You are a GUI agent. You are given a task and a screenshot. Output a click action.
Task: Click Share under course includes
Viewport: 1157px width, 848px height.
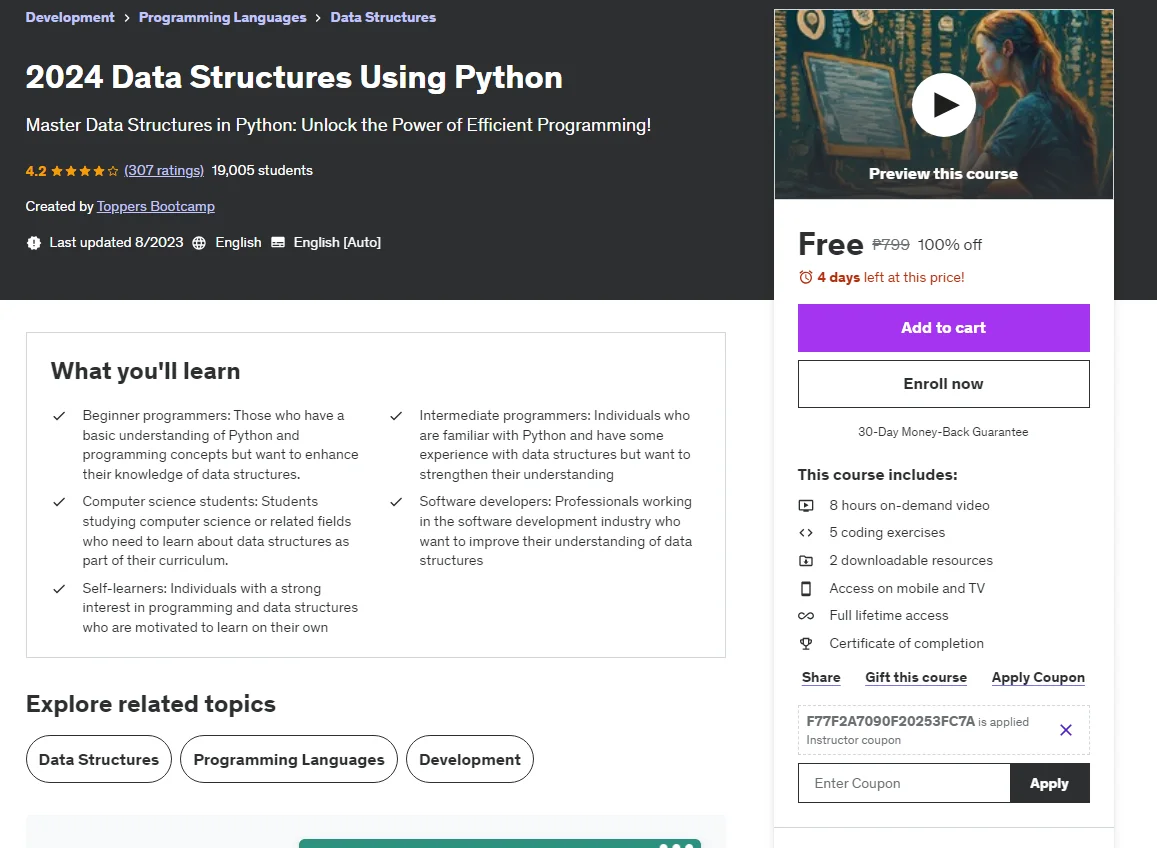click(x=821, y=678)
